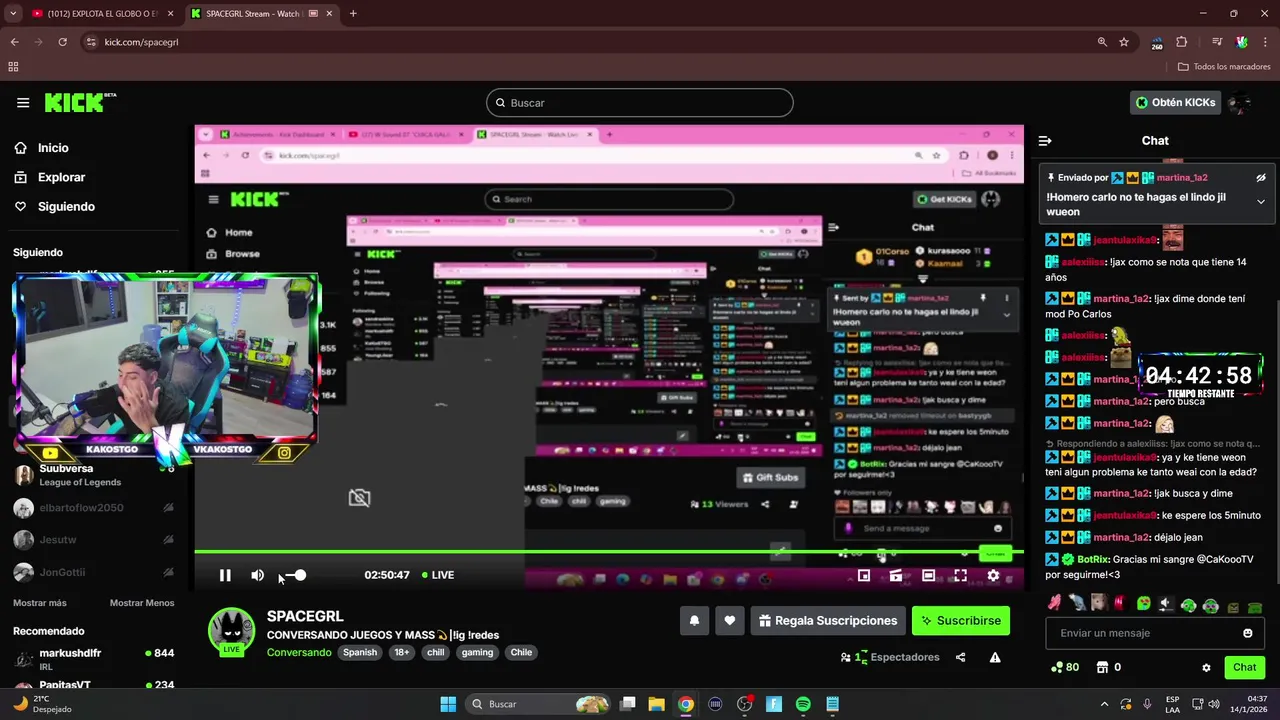Select the chill tag
This screenshot has height=720, width=1280.
[435, 652]
